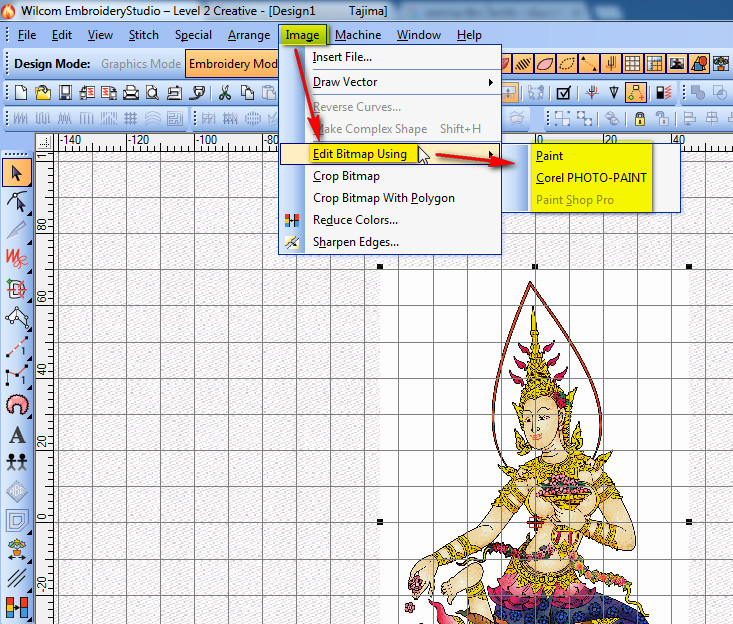Click the Copy icon
The height and width of the screenshot is (624, 733).
(x=247, y=93)
